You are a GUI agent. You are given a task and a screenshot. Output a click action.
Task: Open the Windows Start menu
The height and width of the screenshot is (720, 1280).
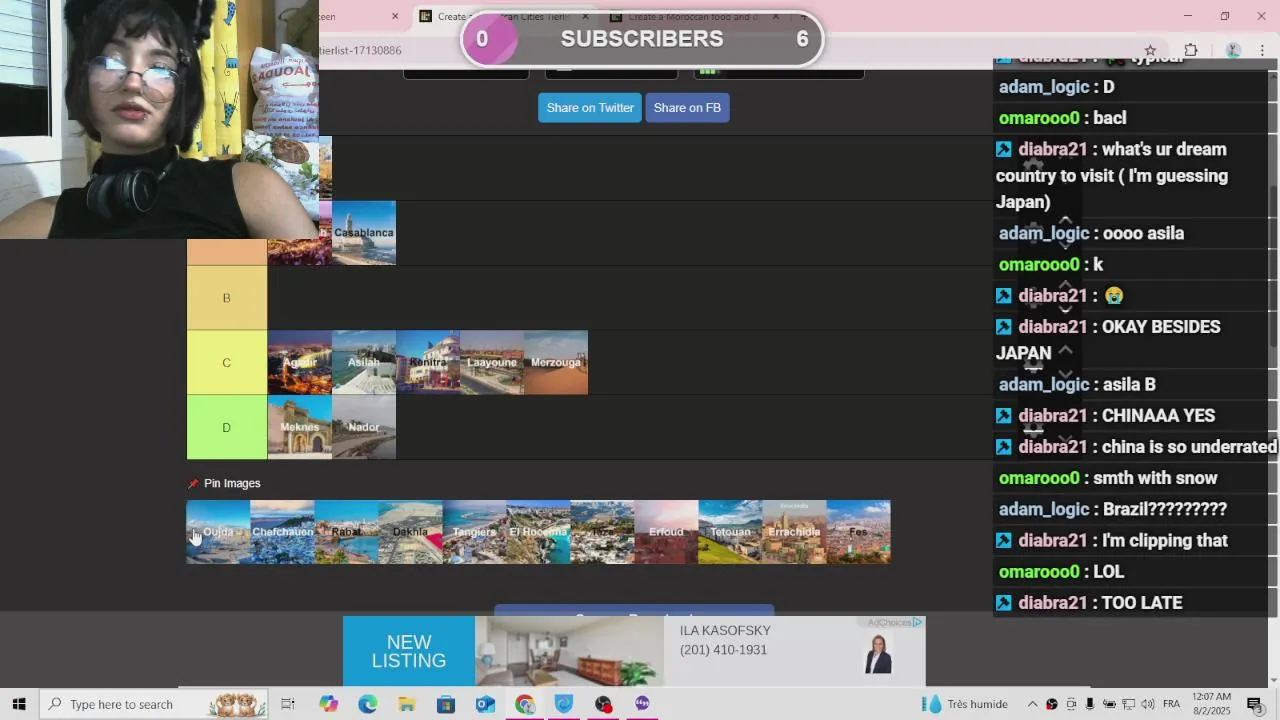[19, 704]
